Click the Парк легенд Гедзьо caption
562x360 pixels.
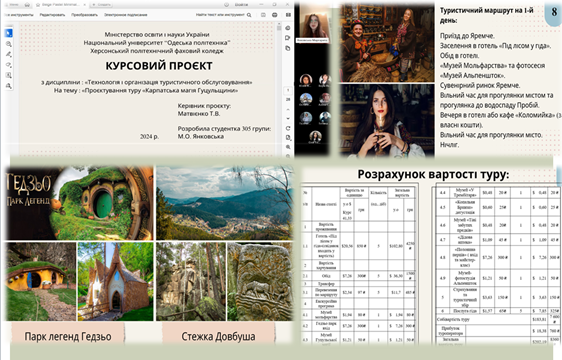click(x=68, y=337)
